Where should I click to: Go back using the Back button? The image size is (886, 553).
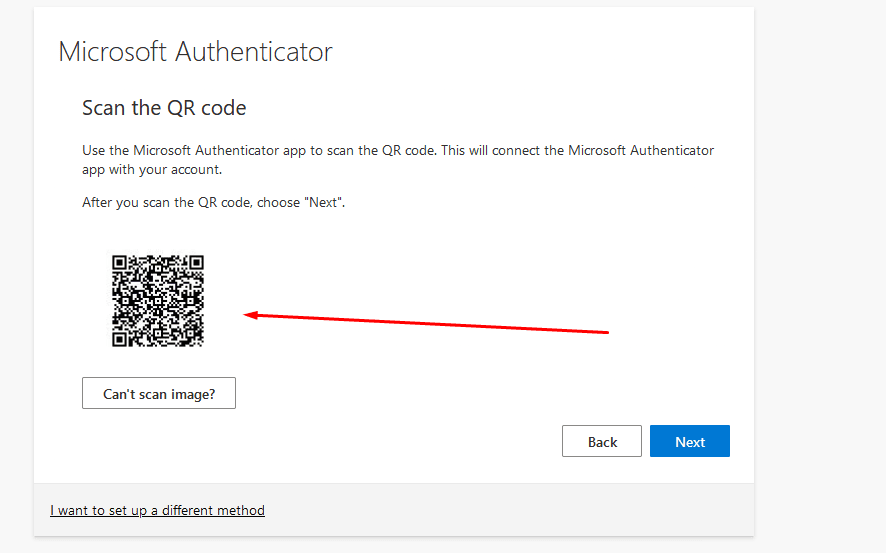(x=602, y=441)
